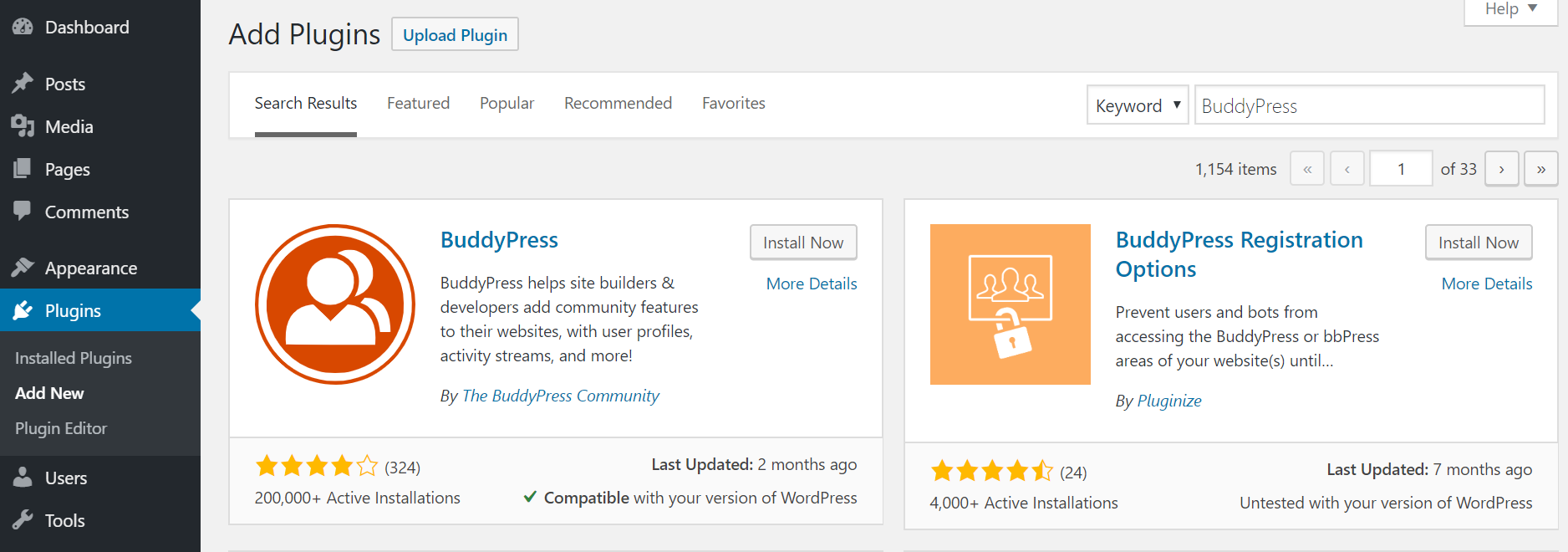
Task: Open Media menu item
Action: pos(100,126)
